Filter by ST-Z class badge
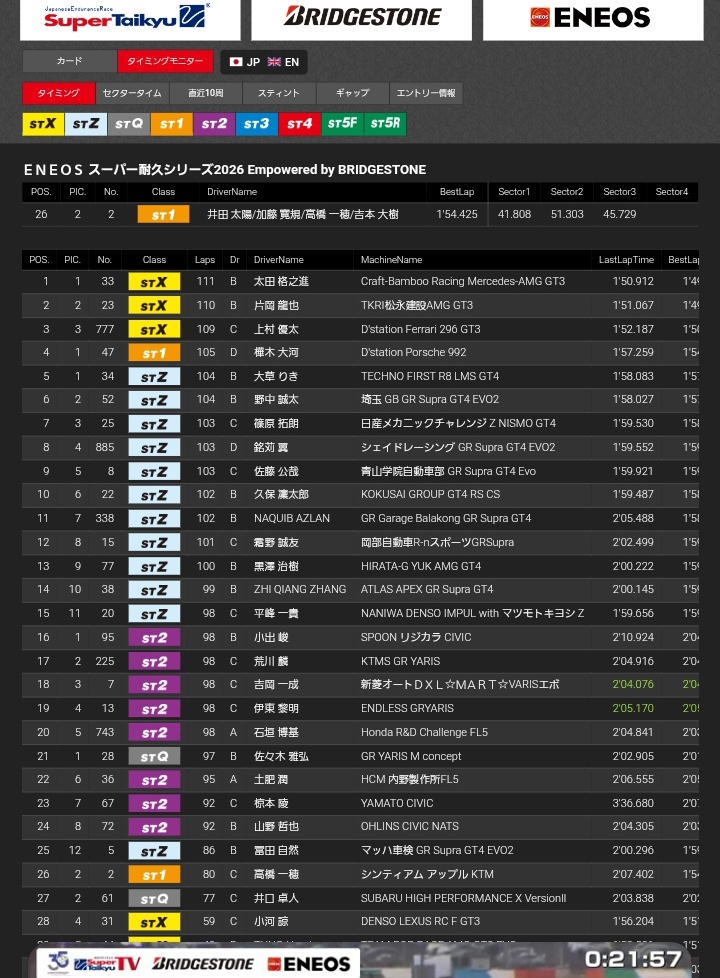 (86, 123)
